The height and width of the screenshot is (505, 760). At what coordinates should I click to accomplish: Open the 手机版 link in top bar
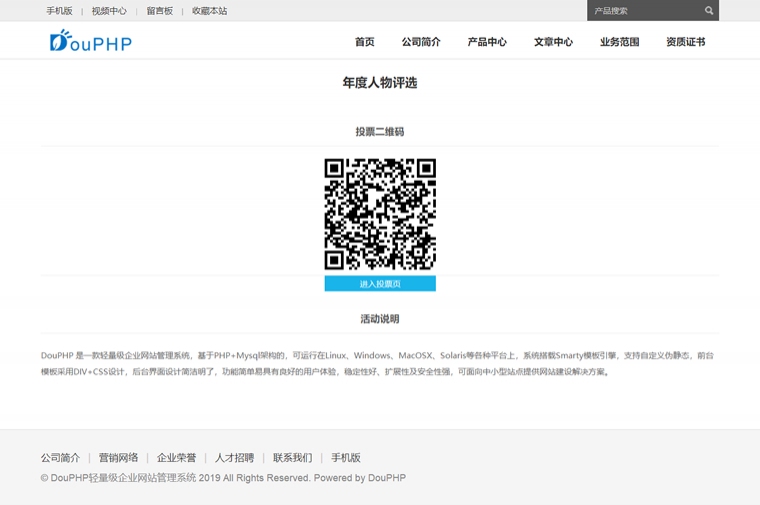click(59, 11)
